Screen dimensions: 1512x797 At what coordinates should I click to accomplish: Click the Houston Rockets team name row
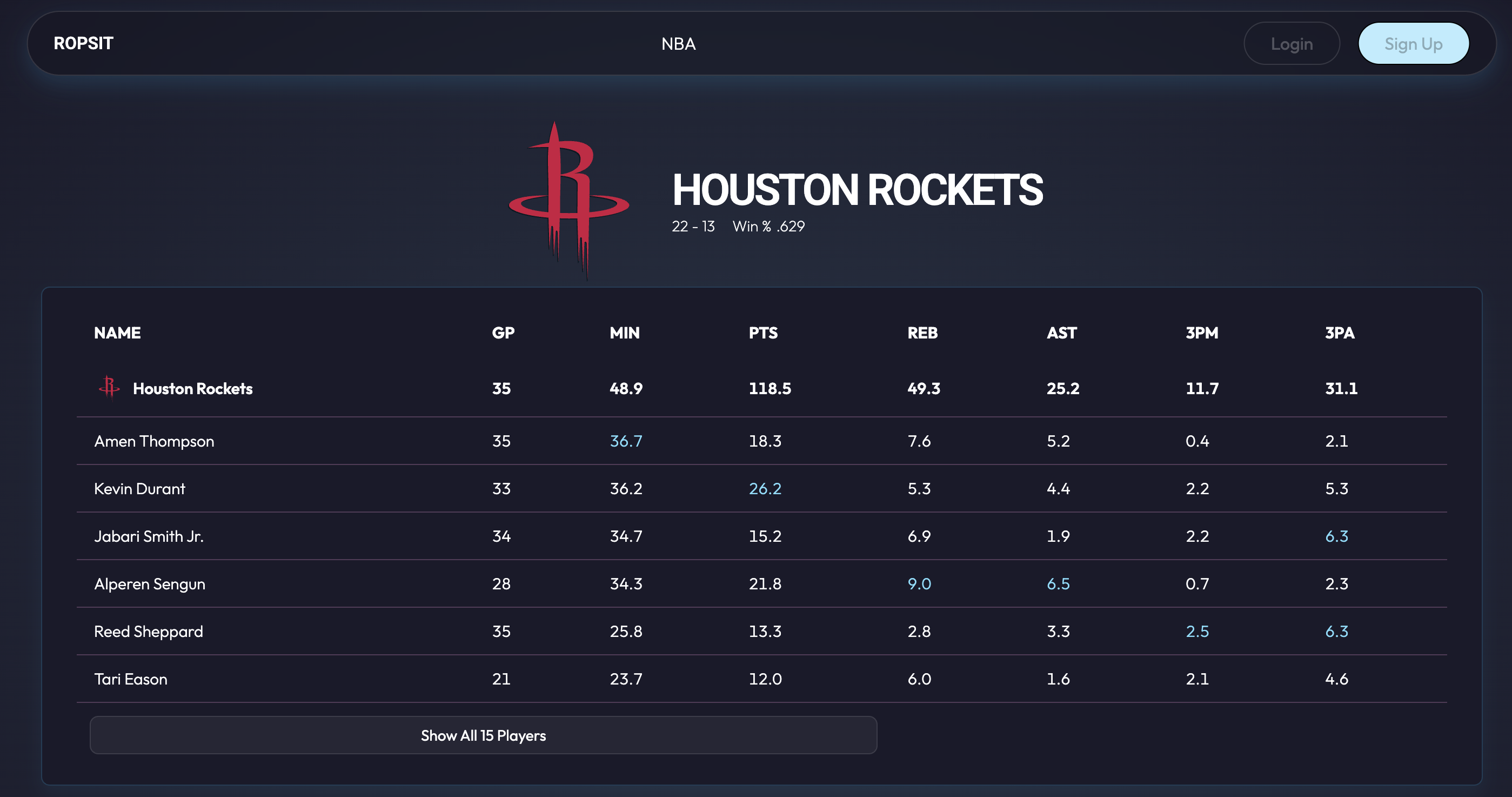point(192,388)
